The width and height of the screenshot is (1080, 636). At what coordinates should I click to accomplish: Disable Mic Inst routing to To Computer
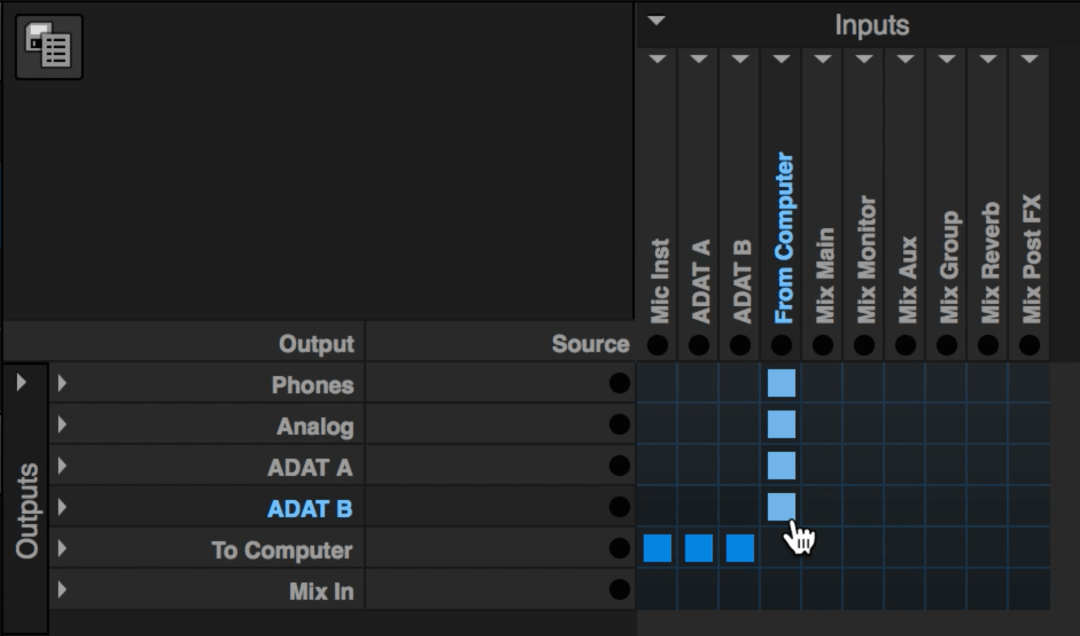tap(657, 548)
